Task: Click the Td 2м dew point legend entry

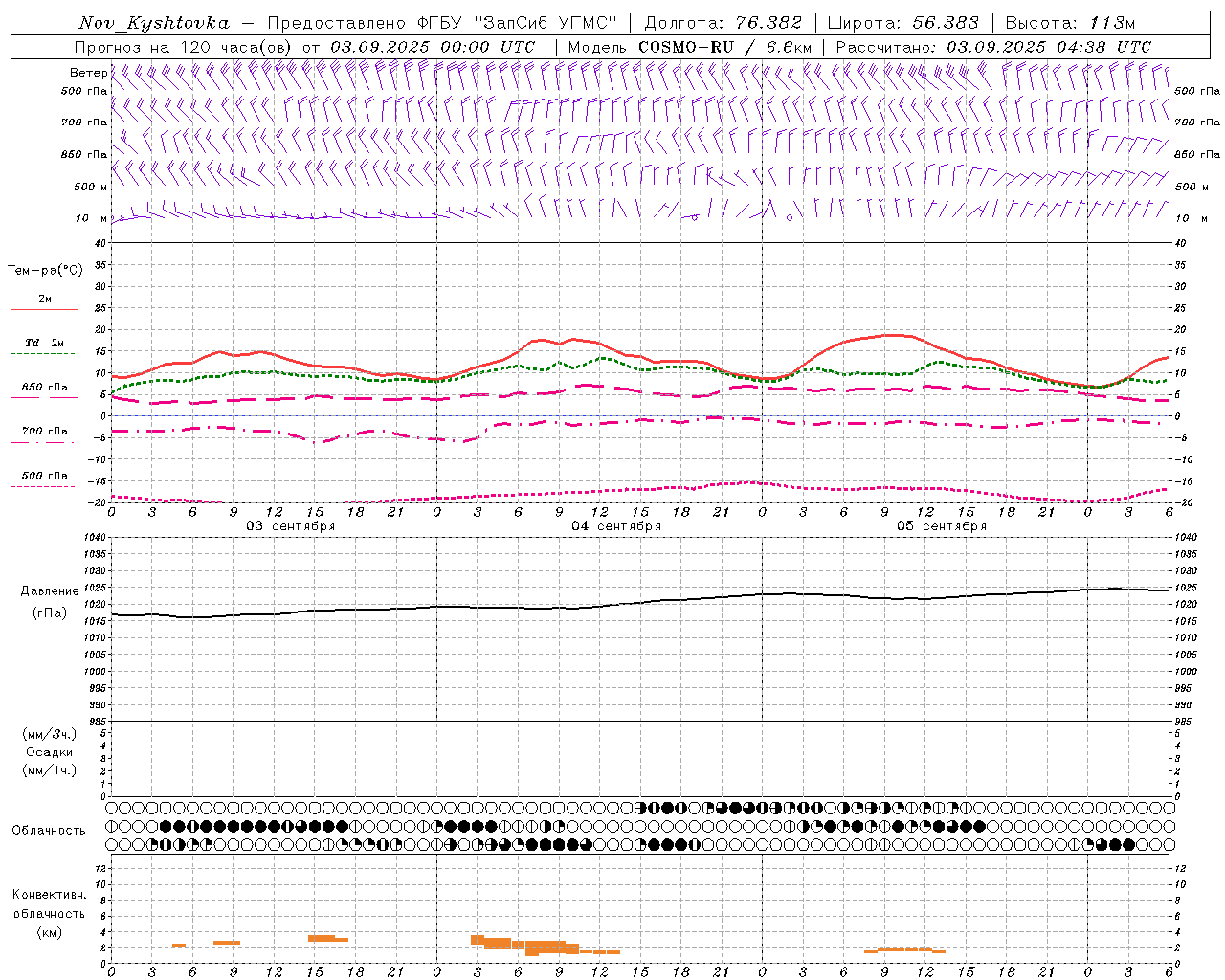Action: [44, 343]
